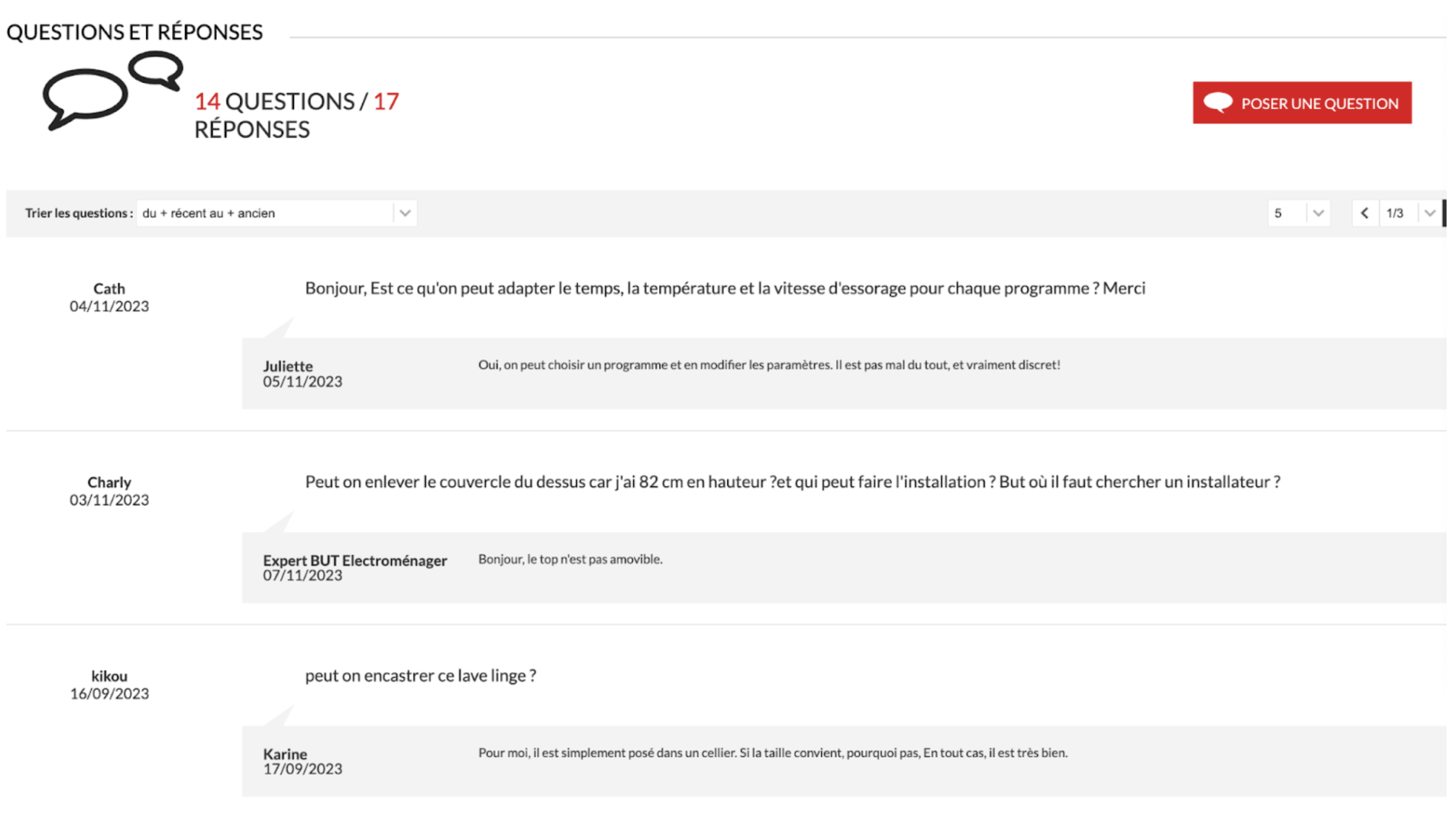Open the results-per-page dropdown showing 5
1456x818 pixels.
[1298, 212]
